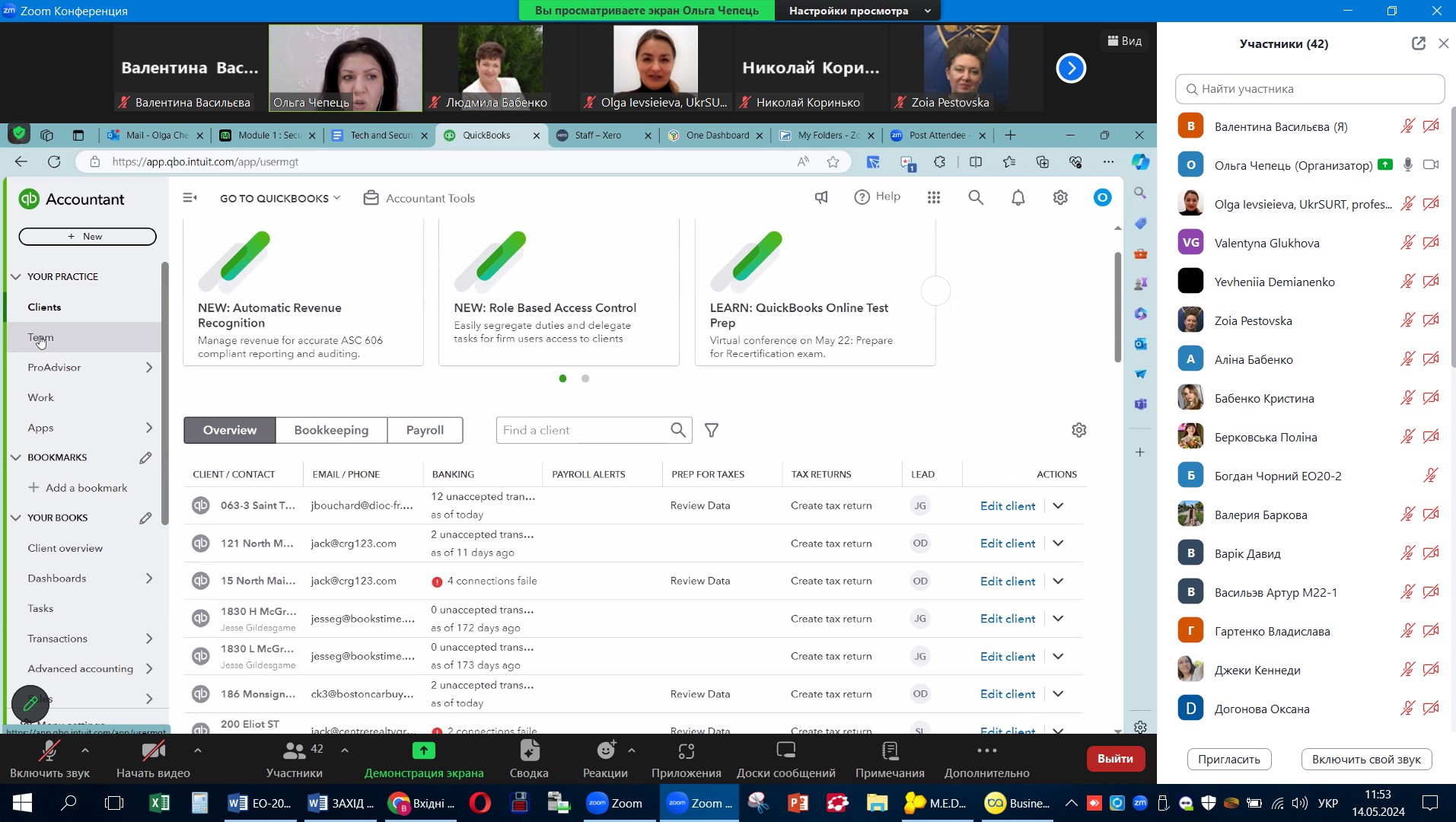Click Review Data for 186 Monsign... row
This screenshot has width=1456, height=822.
point(700,694)
